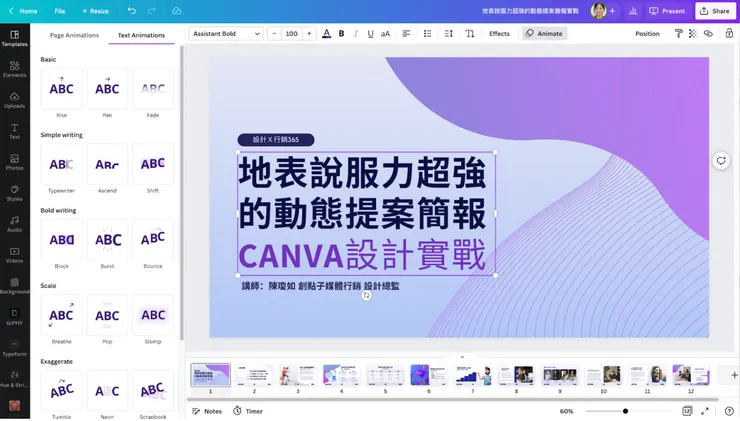
Task: Add collaborator with plus icon
Action: (x=612, y=10)
